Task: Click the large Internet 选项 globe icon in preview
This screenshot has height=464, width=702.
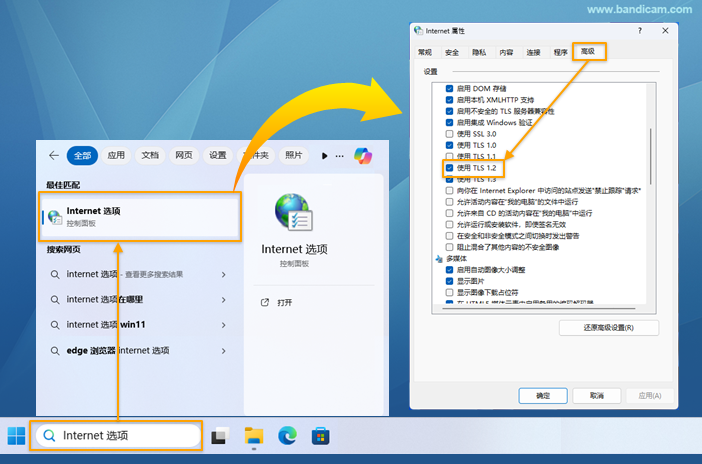Action: pyautogui.click(x=294, y=212)
